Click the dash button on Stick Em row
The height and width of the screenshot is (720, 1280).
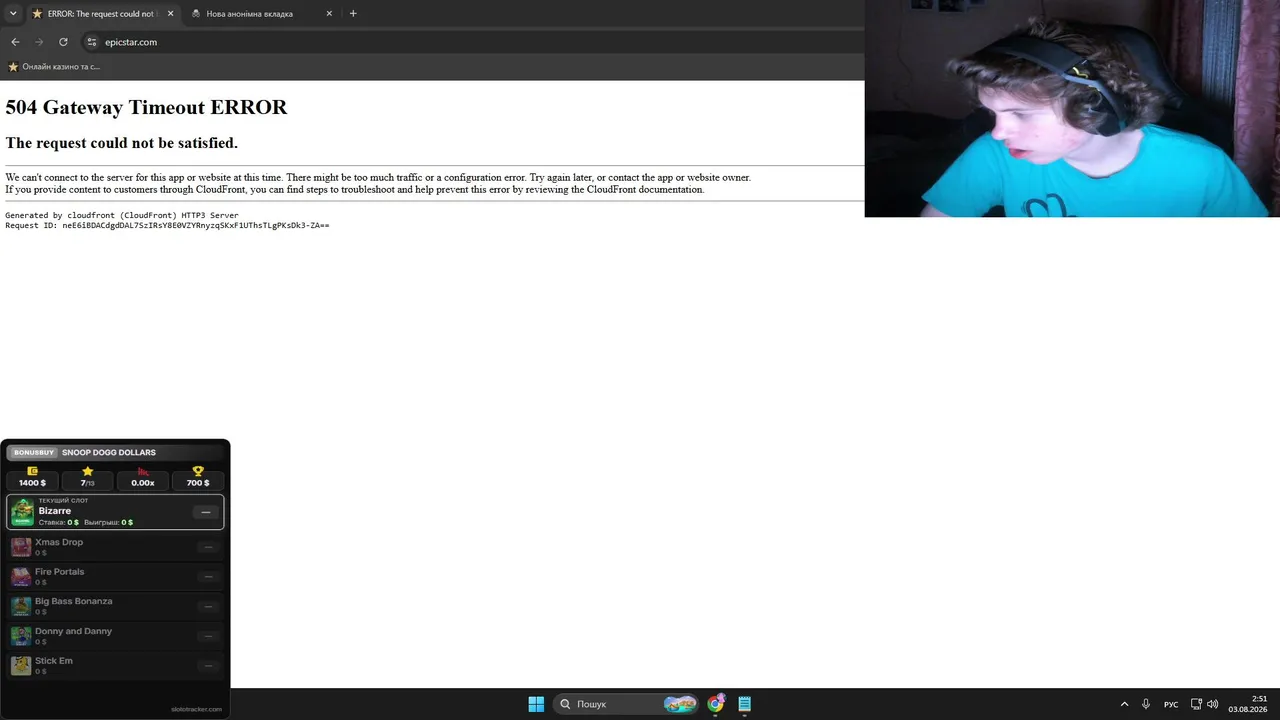(208, 666)
